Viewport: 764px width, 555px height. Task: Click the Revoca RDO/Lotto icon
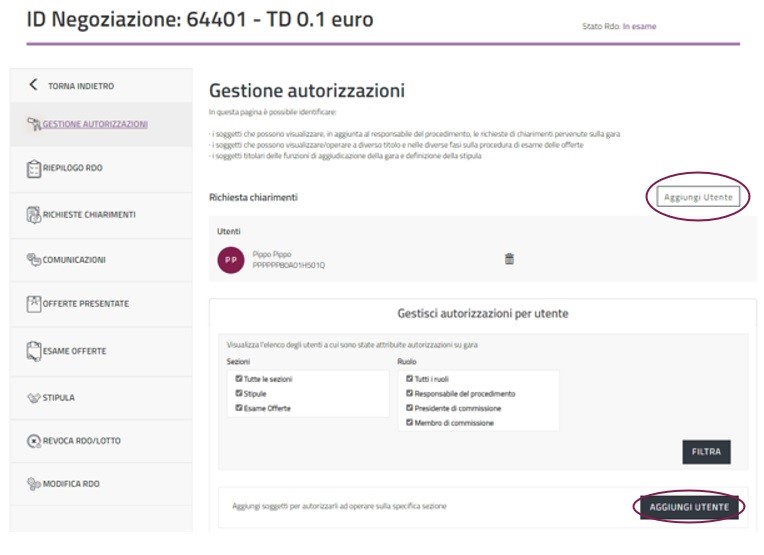tap(33, 441)
